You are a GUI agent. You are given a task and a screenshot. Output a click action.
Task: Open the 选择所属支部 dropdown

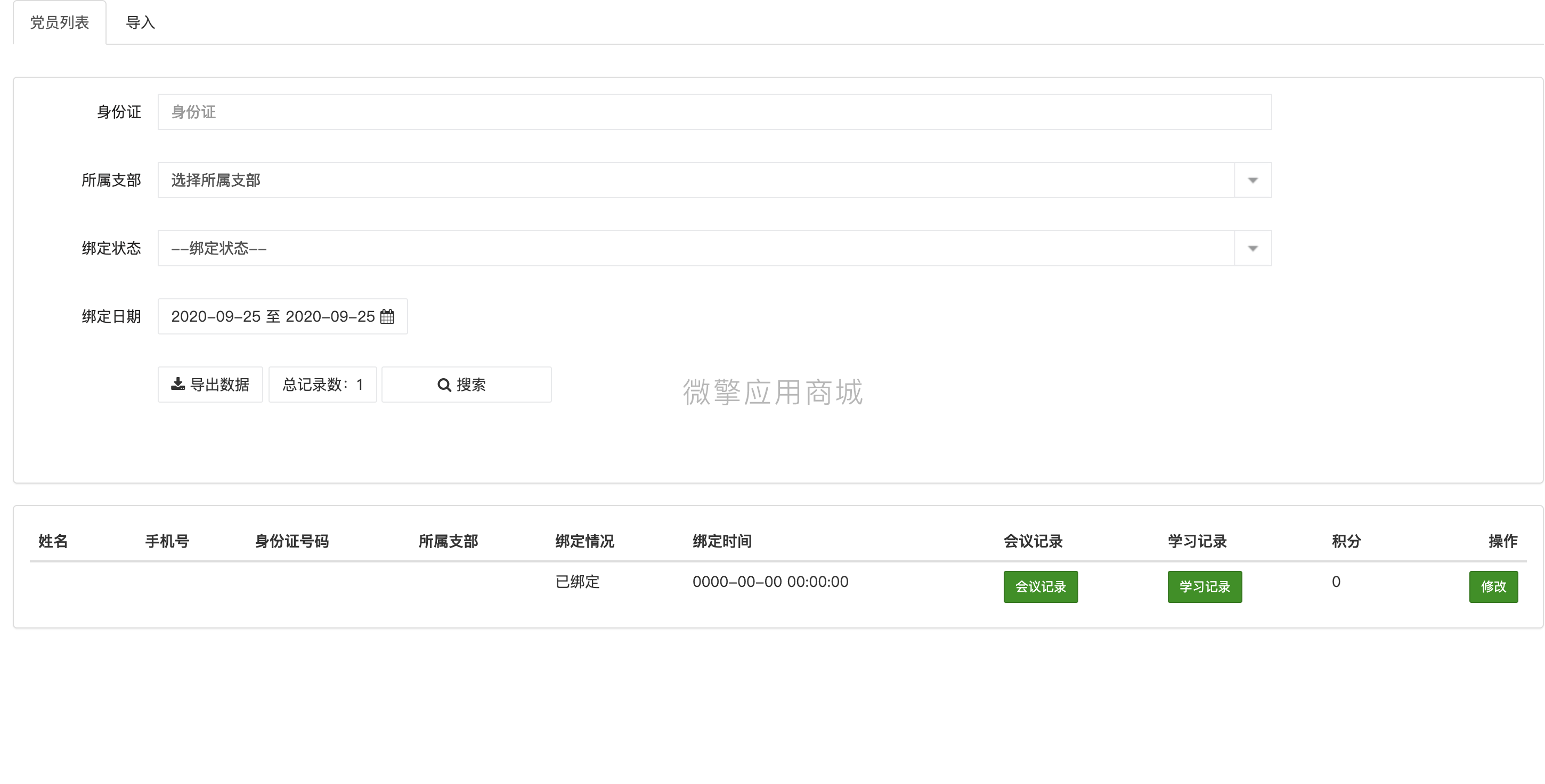[x=714, y=181]
